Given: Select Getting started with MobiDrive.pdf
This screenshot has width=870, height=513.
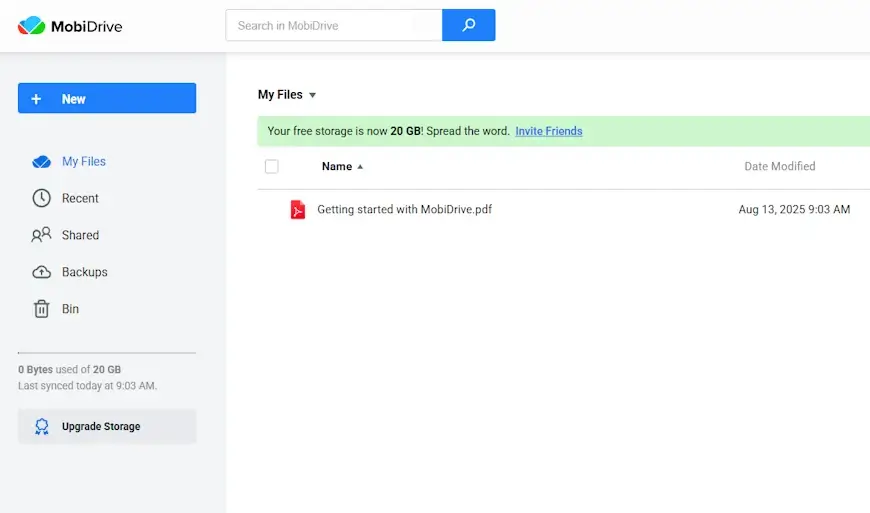Looking at the screenshot, I should (404, 210).
